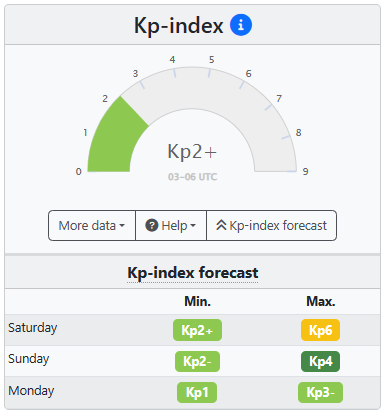The width and height of the screenshot is (384, 416).
Task: Click the Monday maximum Kp3- badge
Action: click(x=320, y=392)
